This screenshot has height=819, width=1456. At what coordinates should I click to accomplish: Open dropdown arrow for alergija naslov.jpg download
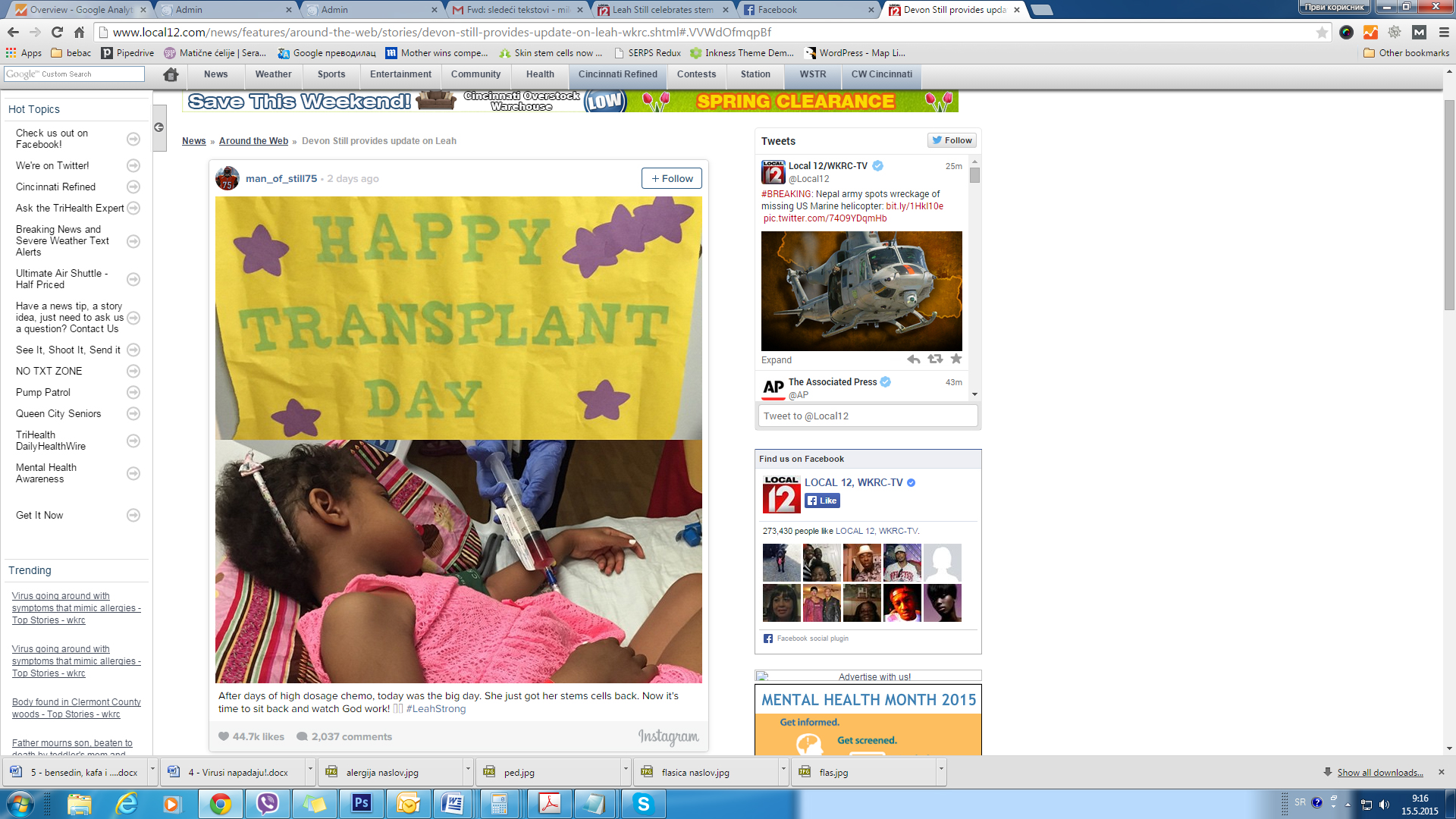pyautogui.click(x=468, y=768)
